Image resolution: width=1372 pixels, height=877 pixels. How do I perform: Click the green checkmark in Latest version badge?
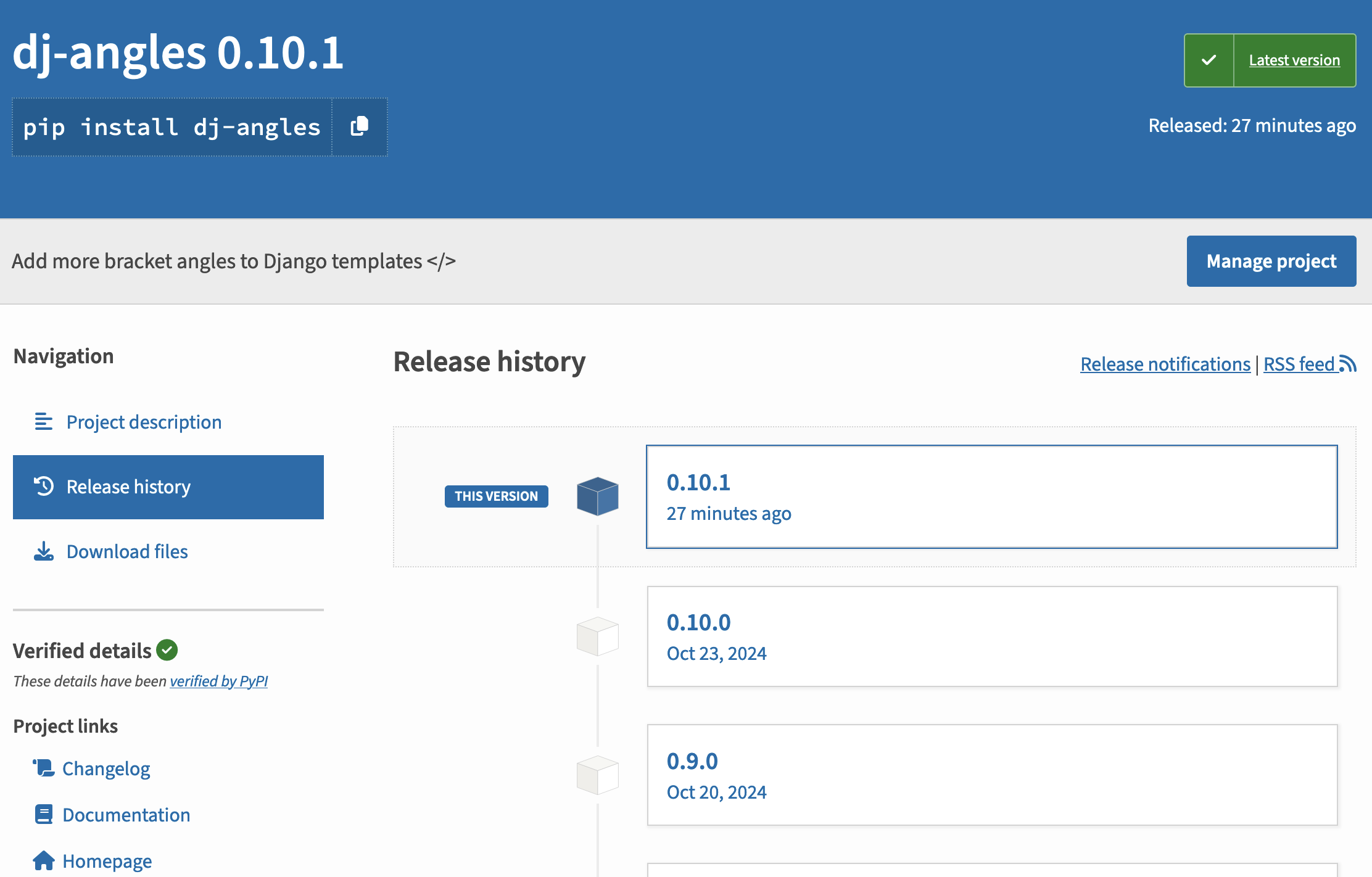click(1209, 60)
